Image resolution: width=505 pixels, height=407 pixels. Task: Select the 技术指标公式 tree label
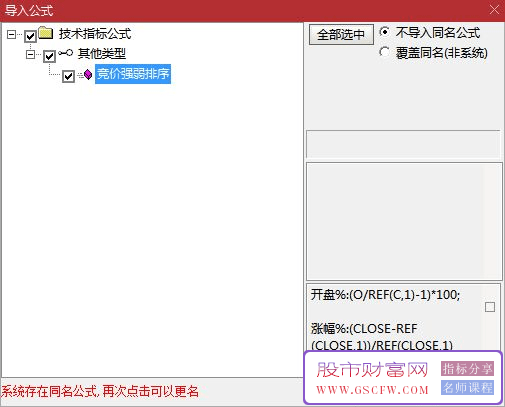95,34
